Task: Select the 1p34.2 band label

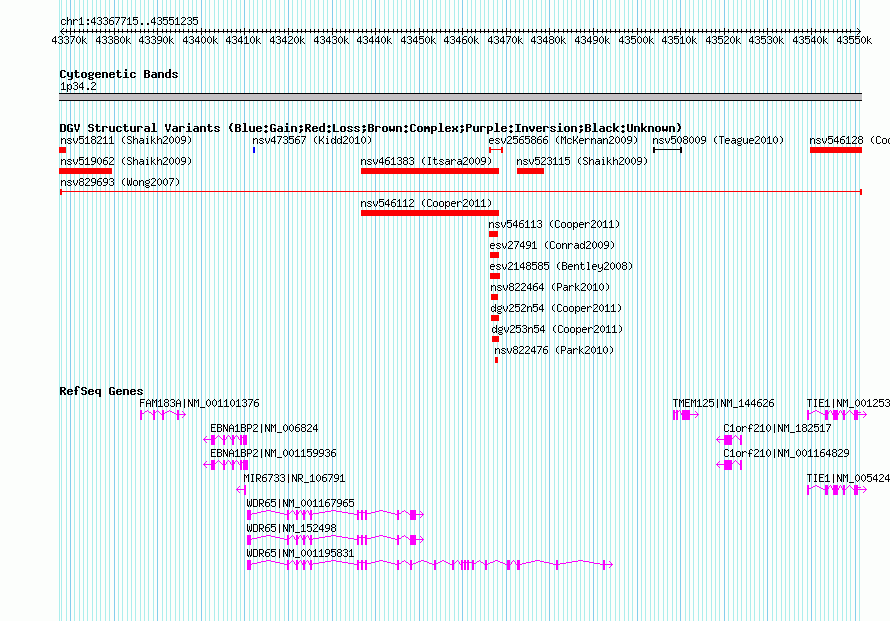Action: pyautogui.click(x=78, y=86)
